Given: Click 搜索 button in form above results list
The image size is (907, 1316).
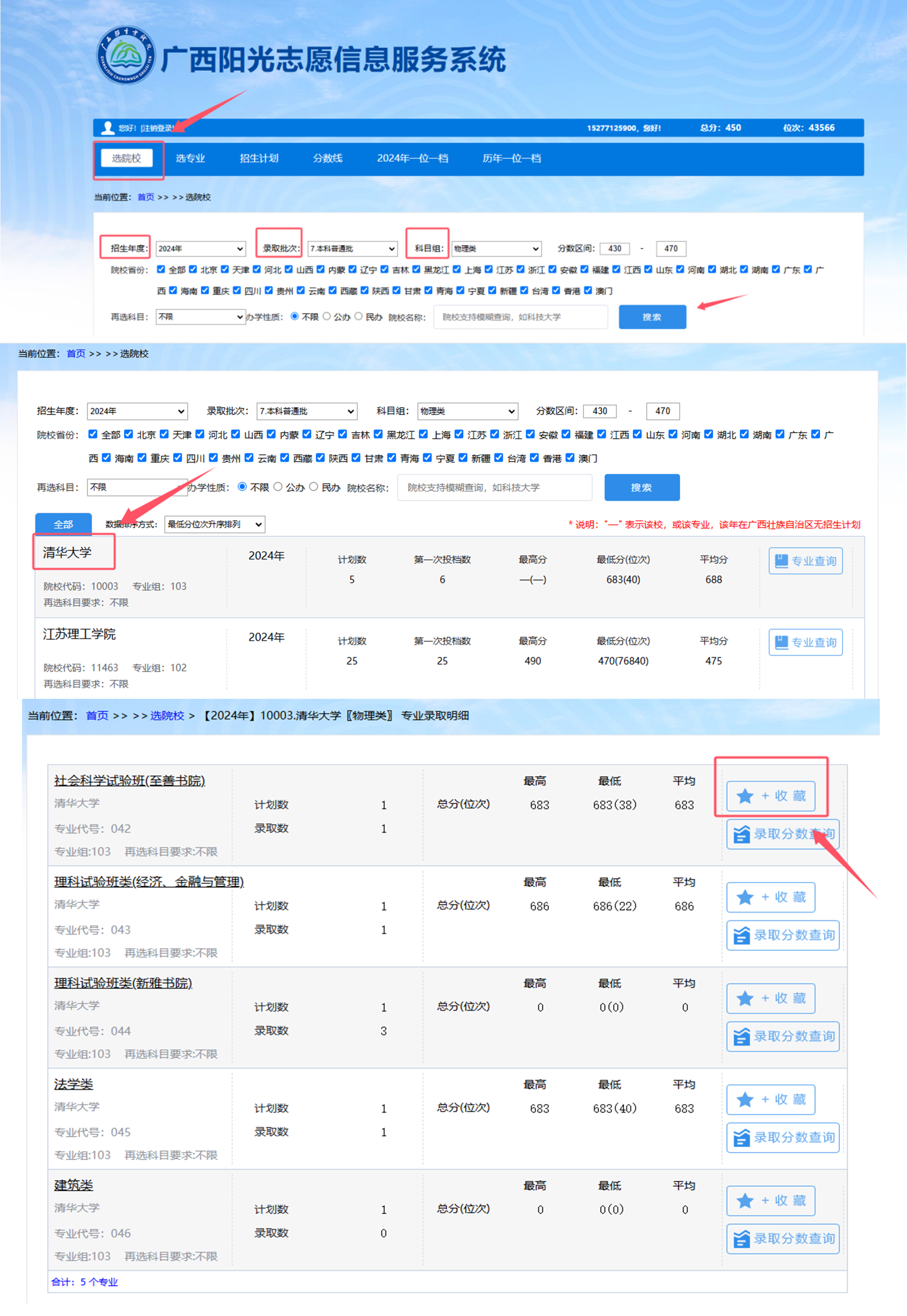Looking at the screenshot, I should pyautogui.click(x=642, y=487).
